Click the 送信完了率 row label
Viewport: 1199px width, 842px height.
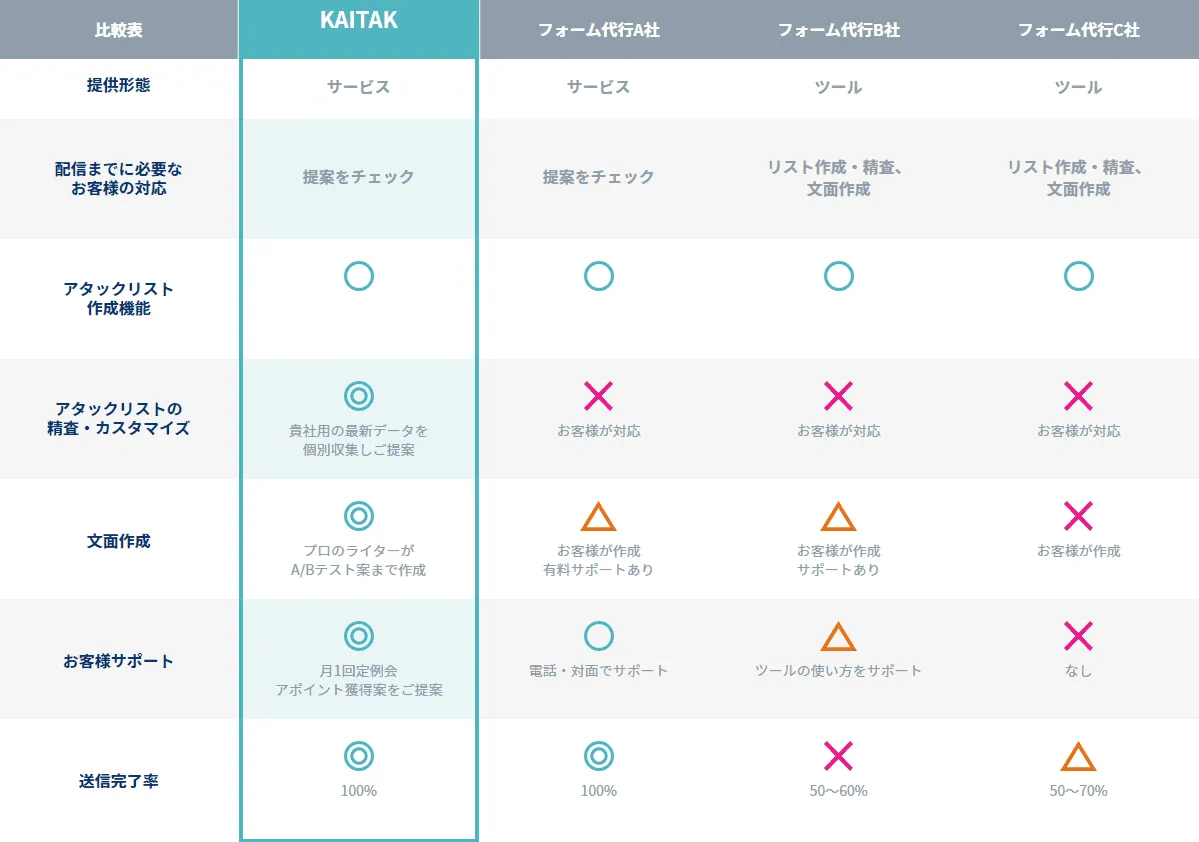[x=118, y=781]
